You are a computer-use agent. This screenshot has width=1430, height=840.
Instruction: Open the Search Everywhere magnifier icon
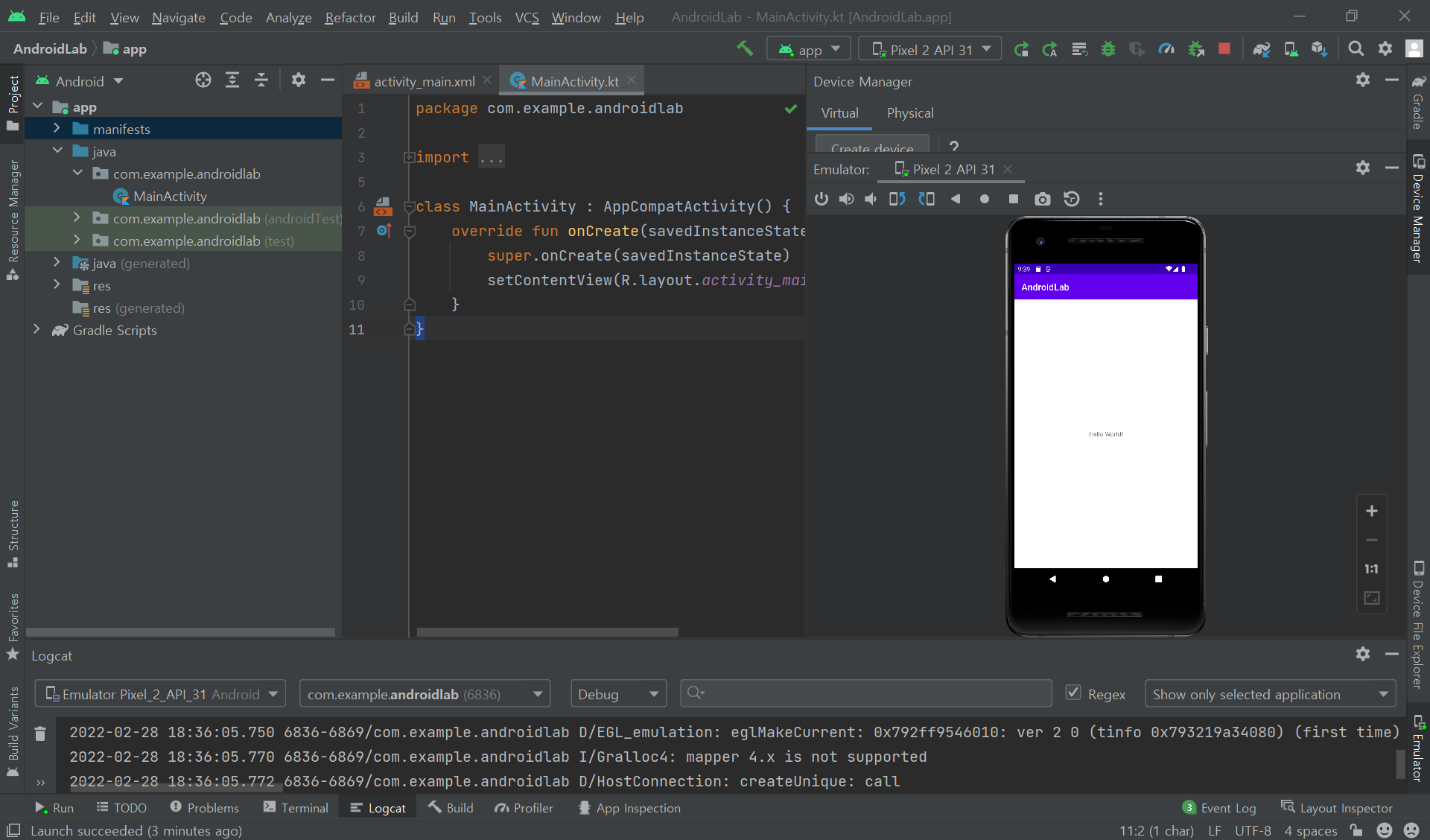(x=1356, y=49)
